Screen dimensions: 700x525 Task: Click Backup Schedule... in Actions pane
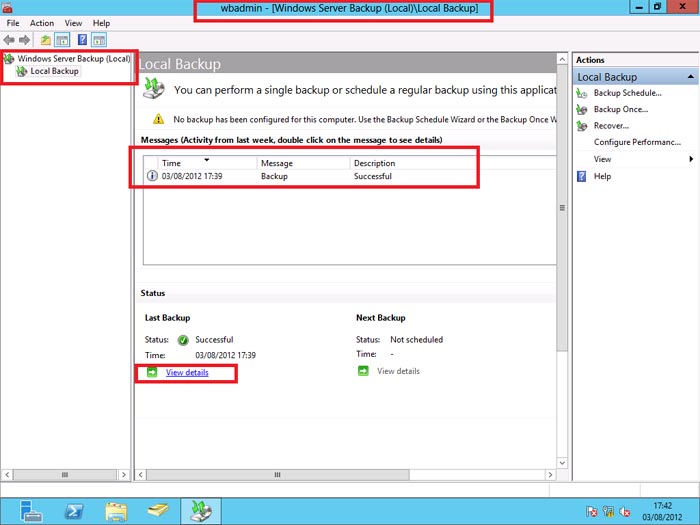click(627, 93)
